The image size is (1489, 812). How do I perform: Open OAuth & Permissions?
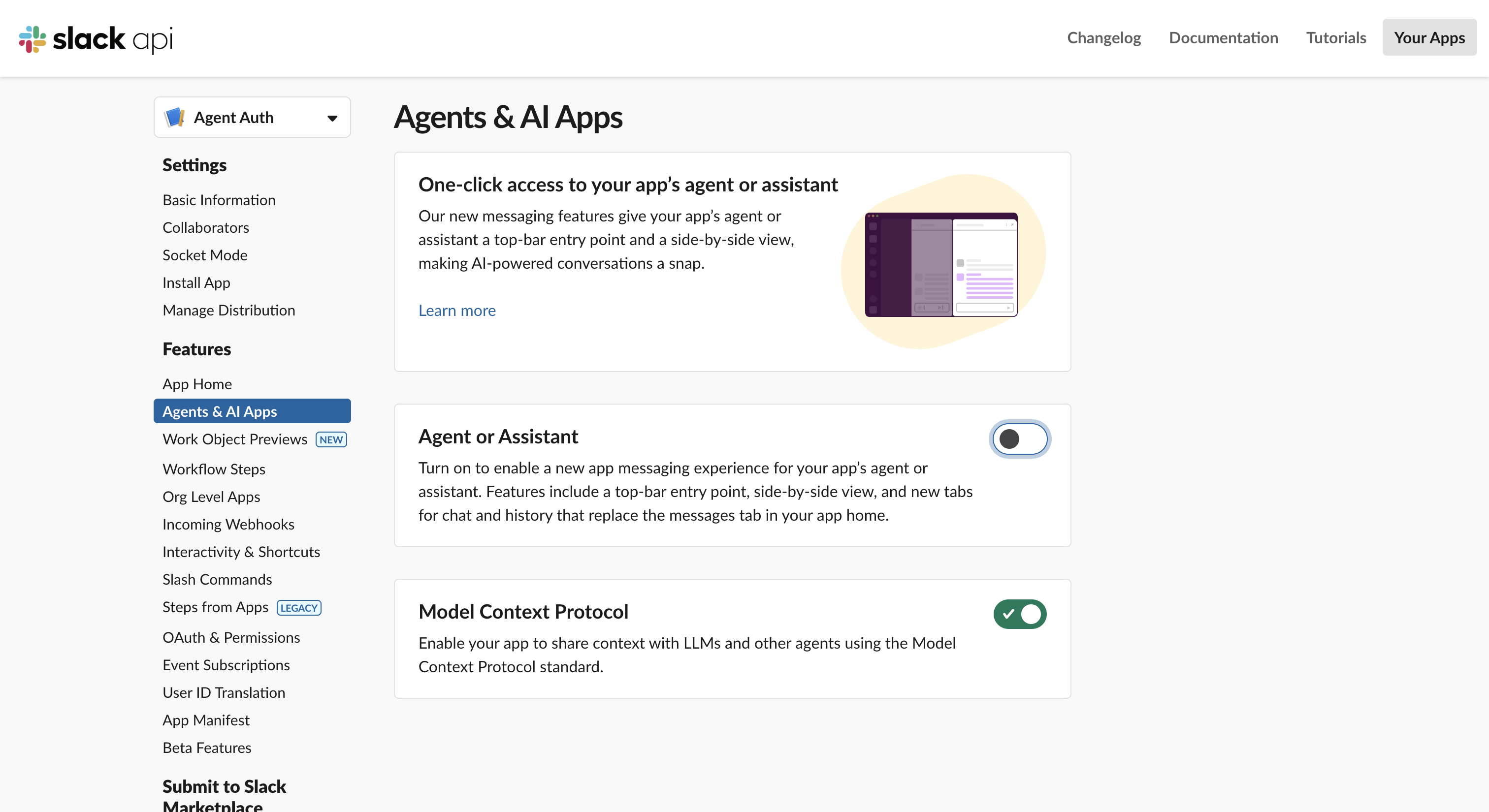click(231, 638)
